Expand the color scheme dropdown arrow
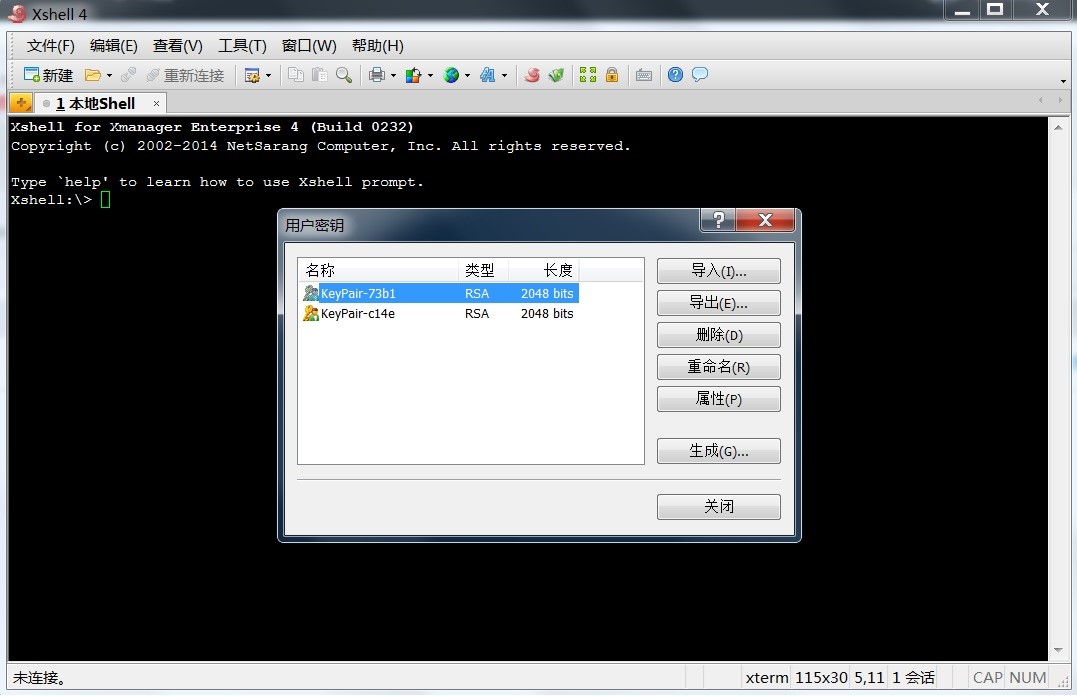Viewport: 1077px width, 696px height. 431,76
